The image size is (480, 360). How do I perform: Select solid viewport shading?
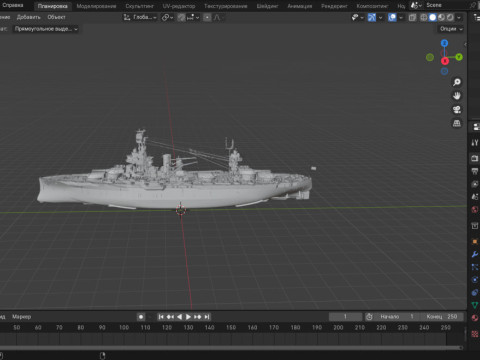pos(433,17)
